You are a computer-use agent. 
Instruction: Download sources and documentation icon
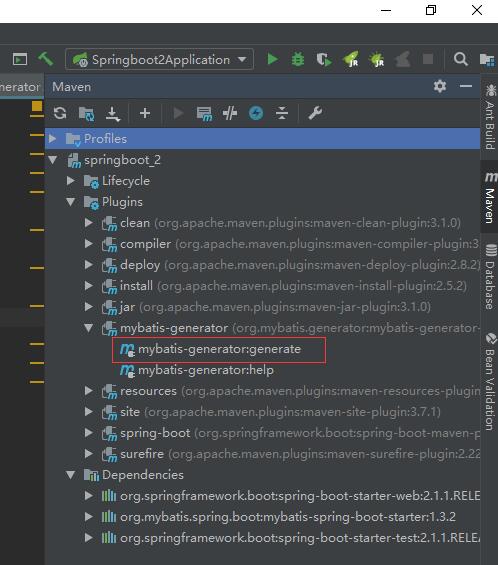[112, 114]
